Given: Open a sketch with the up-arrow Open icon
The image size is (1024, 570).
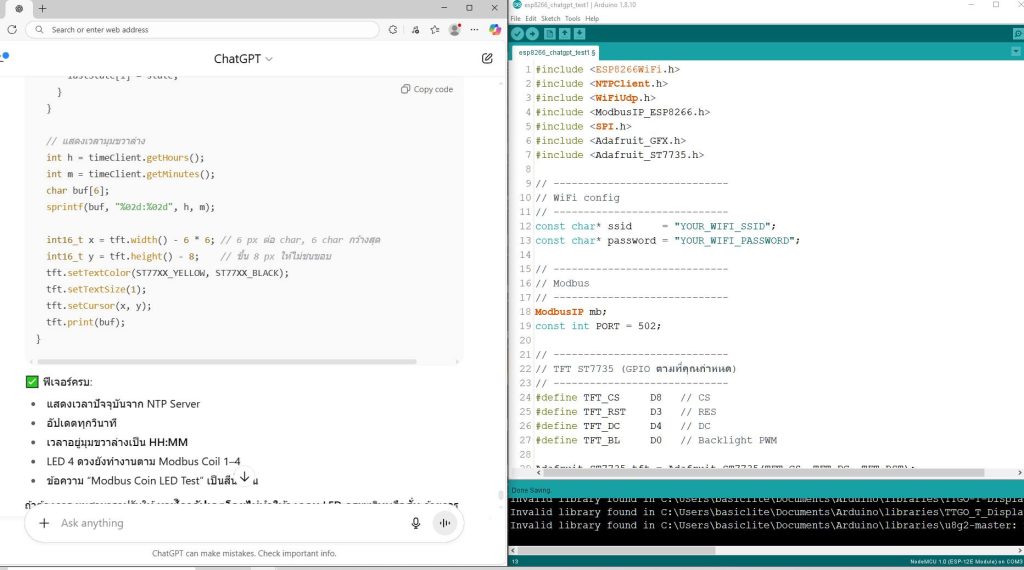Looking at the screenshot, I should tap(564, 34).
